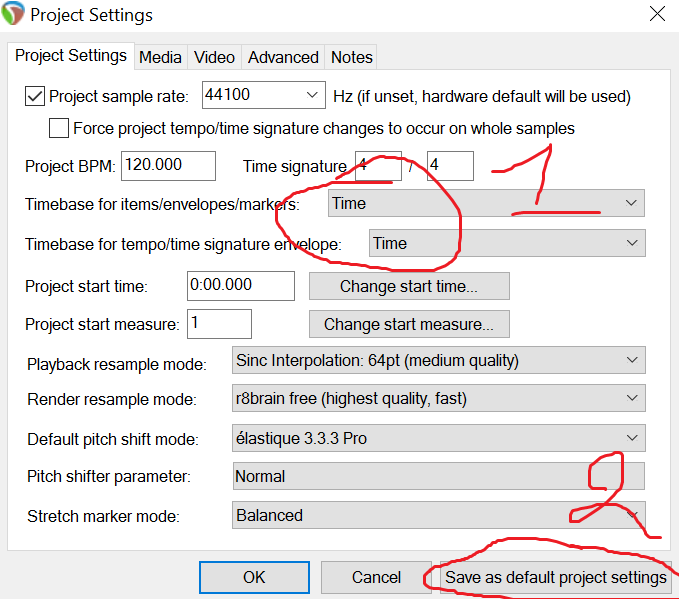Expand the Default pitch shift mode dropdown
This screenshot has height=599, width=679.
436,438
